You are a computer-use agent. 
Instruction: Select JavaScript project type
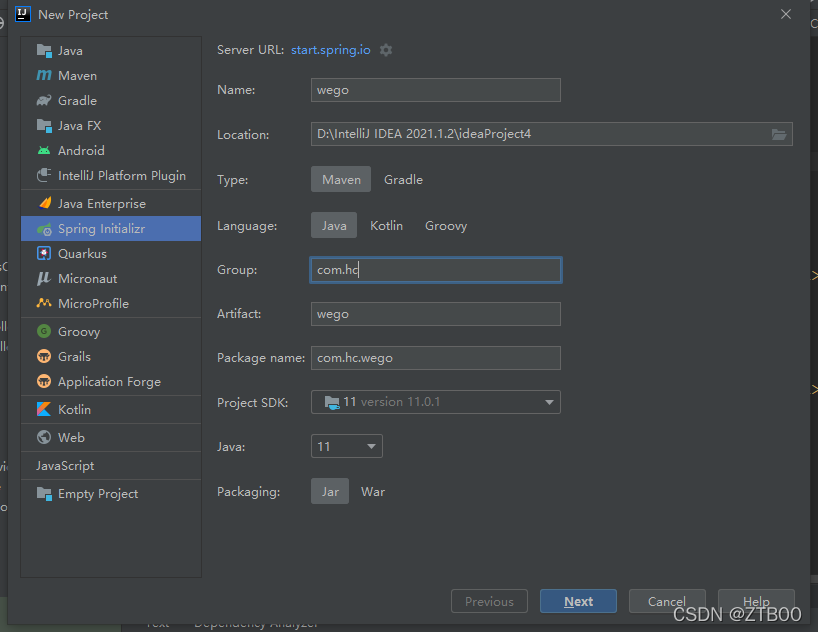point(111,466)
